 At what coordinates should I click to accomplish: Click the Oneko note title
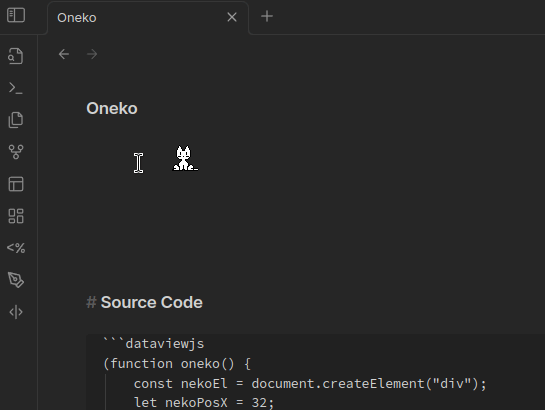[112, 108]
